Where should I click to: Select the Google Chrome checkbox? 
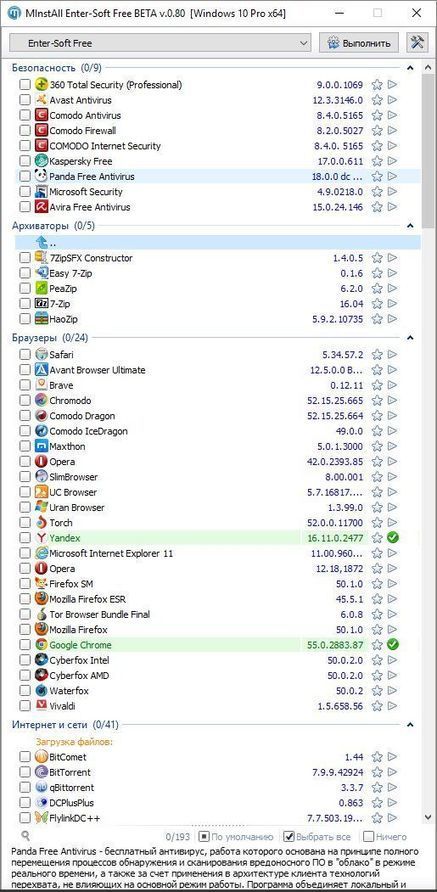(x=24, y=645)
